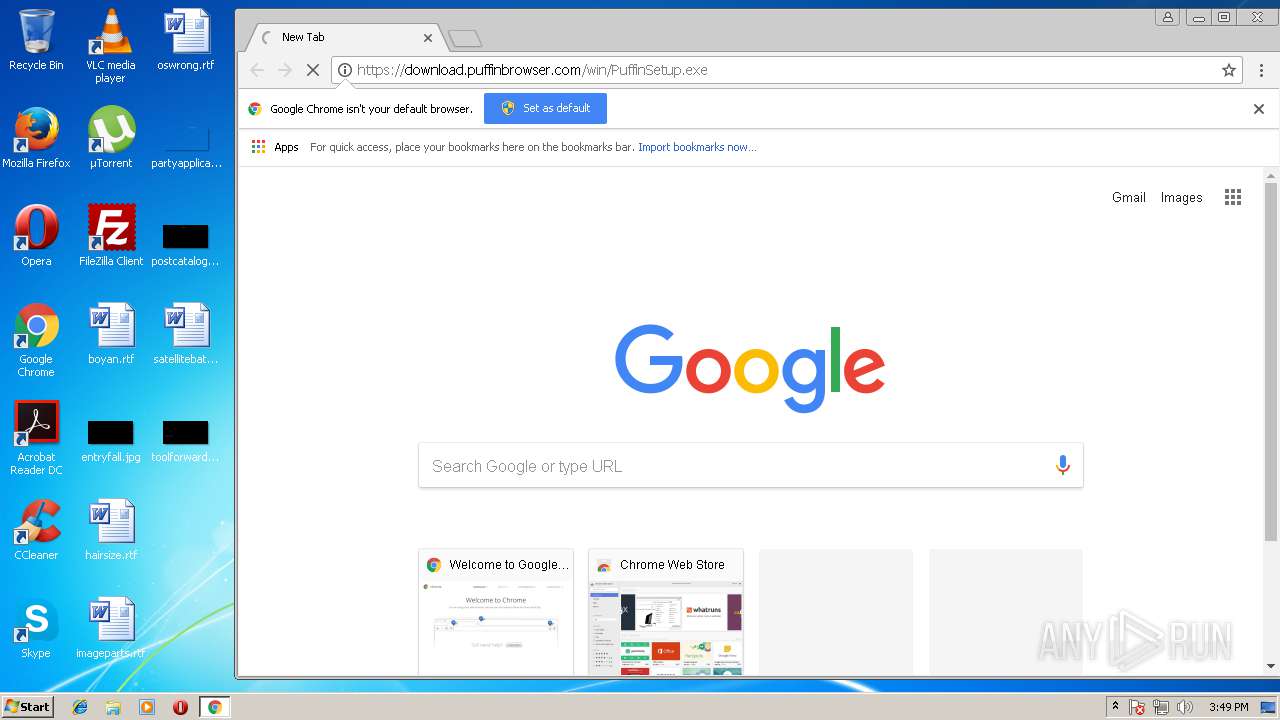1280x720 pixels.
Task: Open Chrome Web Store thumbnail
Action: click(666, 612)
